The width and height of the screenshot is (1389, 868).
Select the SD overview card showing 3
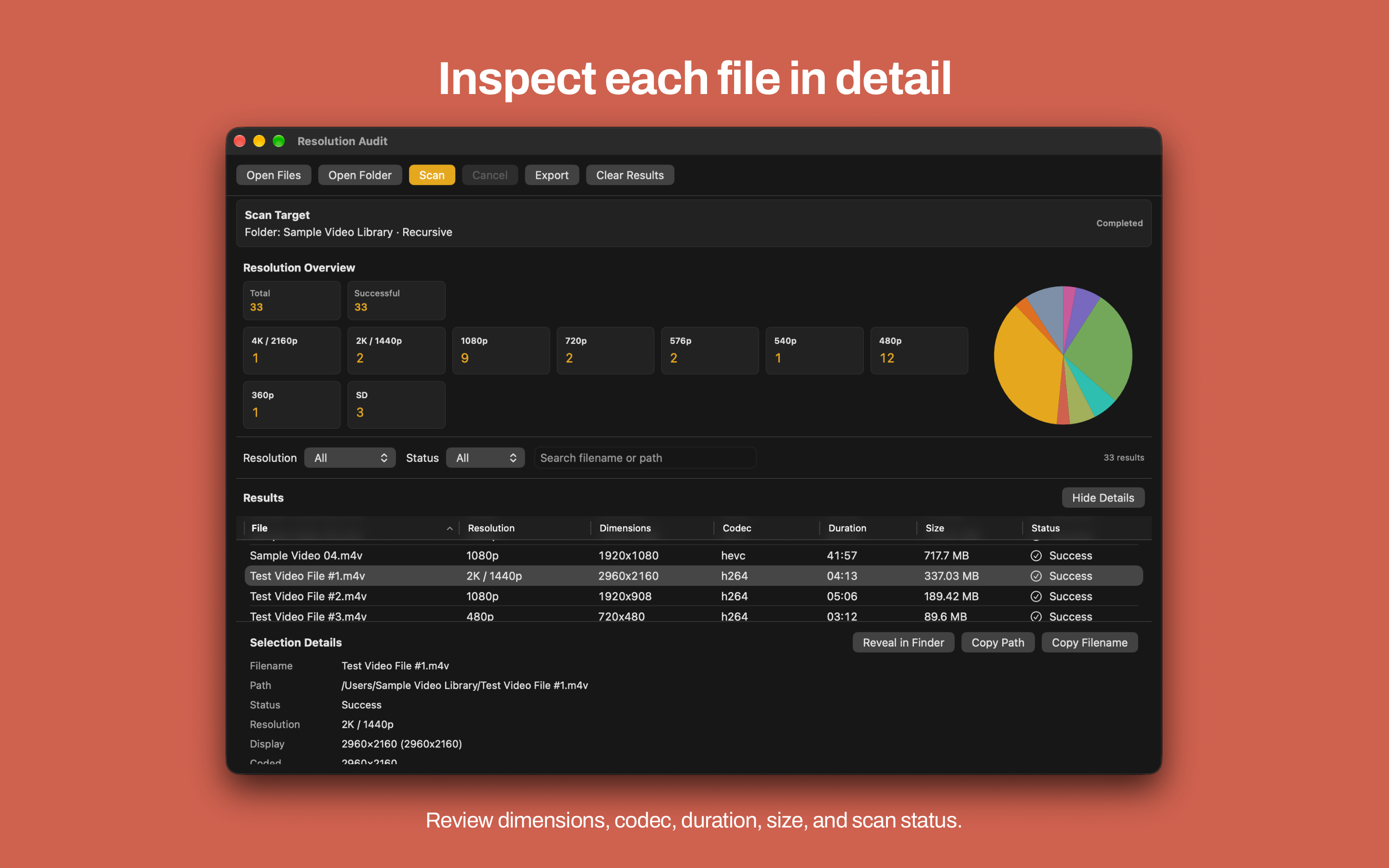point(396,405)
